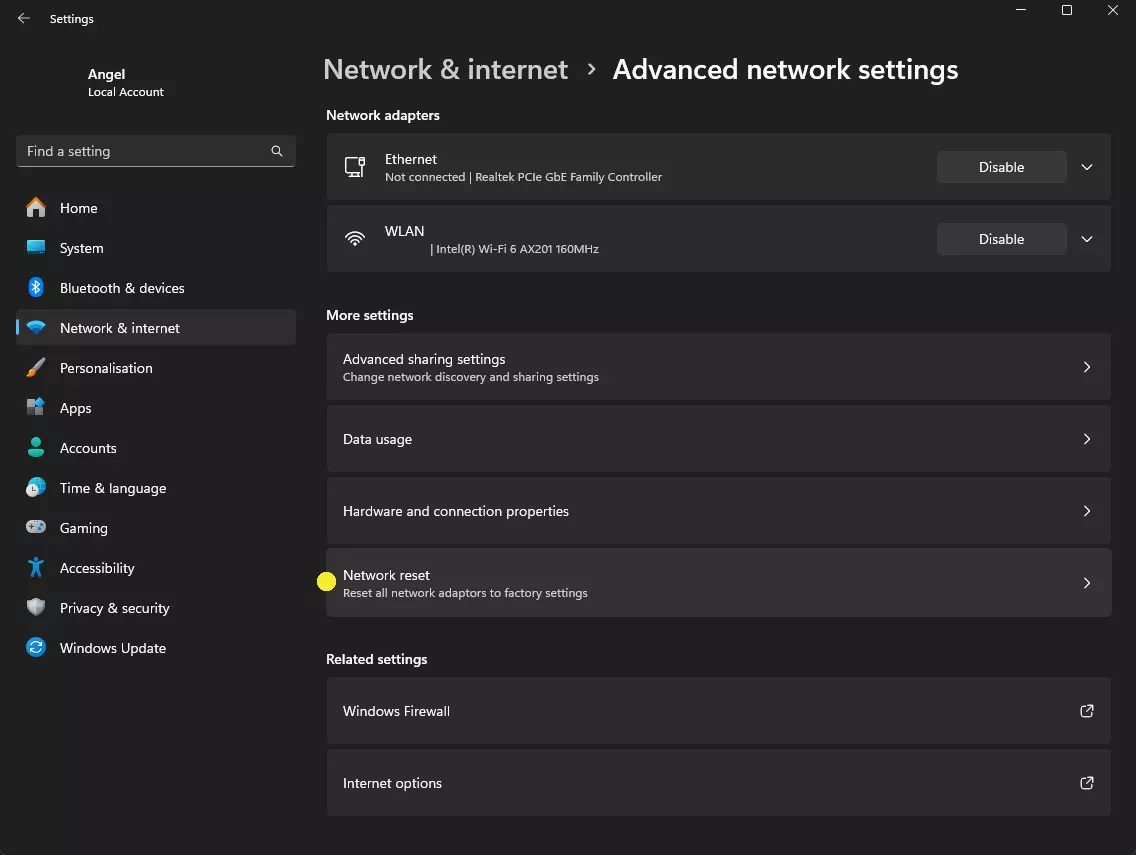Screen dimensions: 1136x855
Task: Disable the Ethernet adapter
Action: (1001, 167)
